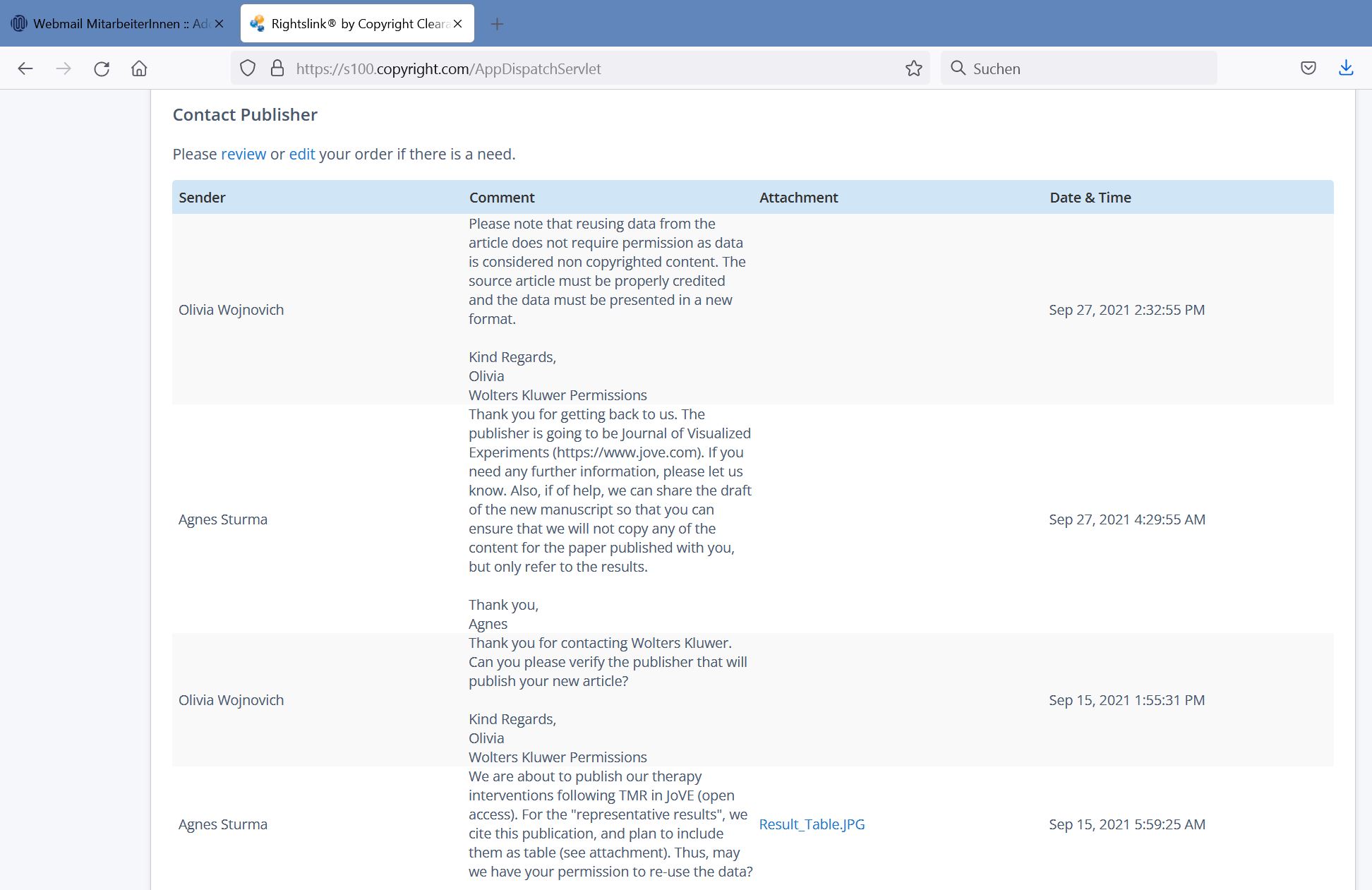Image resolution: width=1372 pixels, height=890 pixels.
Task: Open the Pocket save icon
Action: 1308,68
